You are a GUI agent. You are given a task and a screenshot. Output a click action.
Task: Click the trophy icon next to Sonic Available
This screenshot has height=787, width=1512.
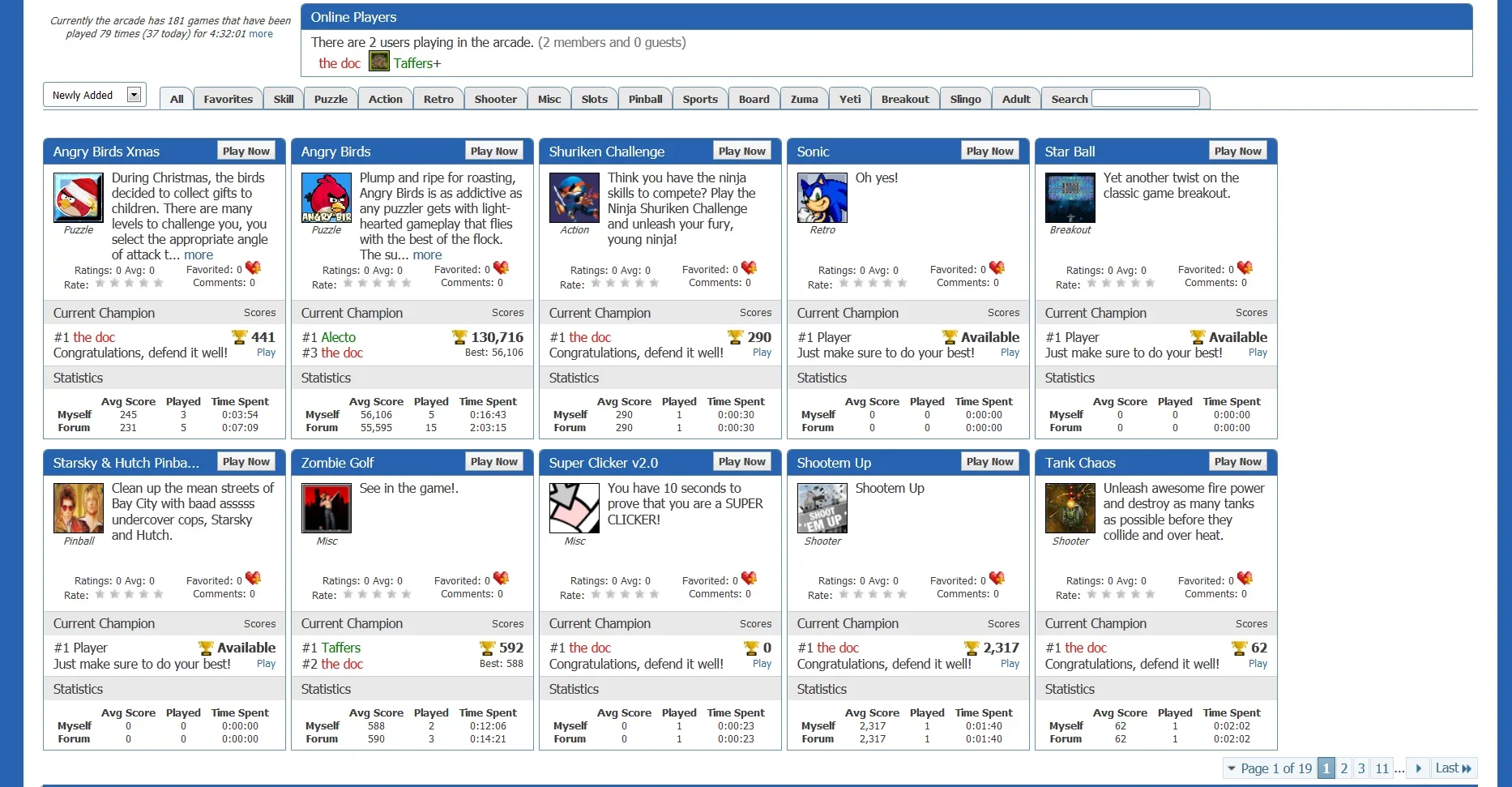pos(950,337)
